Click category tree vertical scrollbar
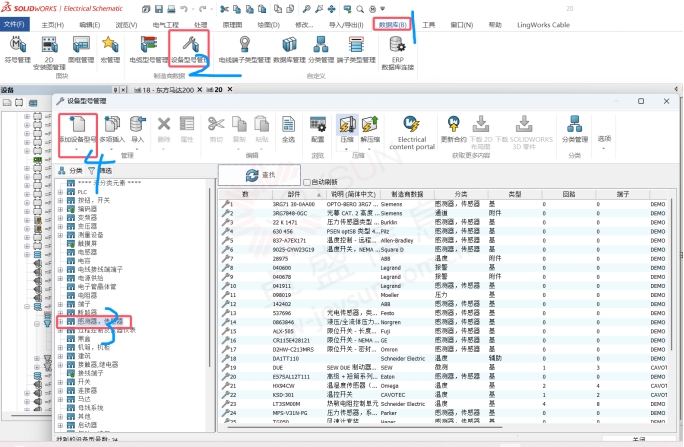 (x=210, y=277)
